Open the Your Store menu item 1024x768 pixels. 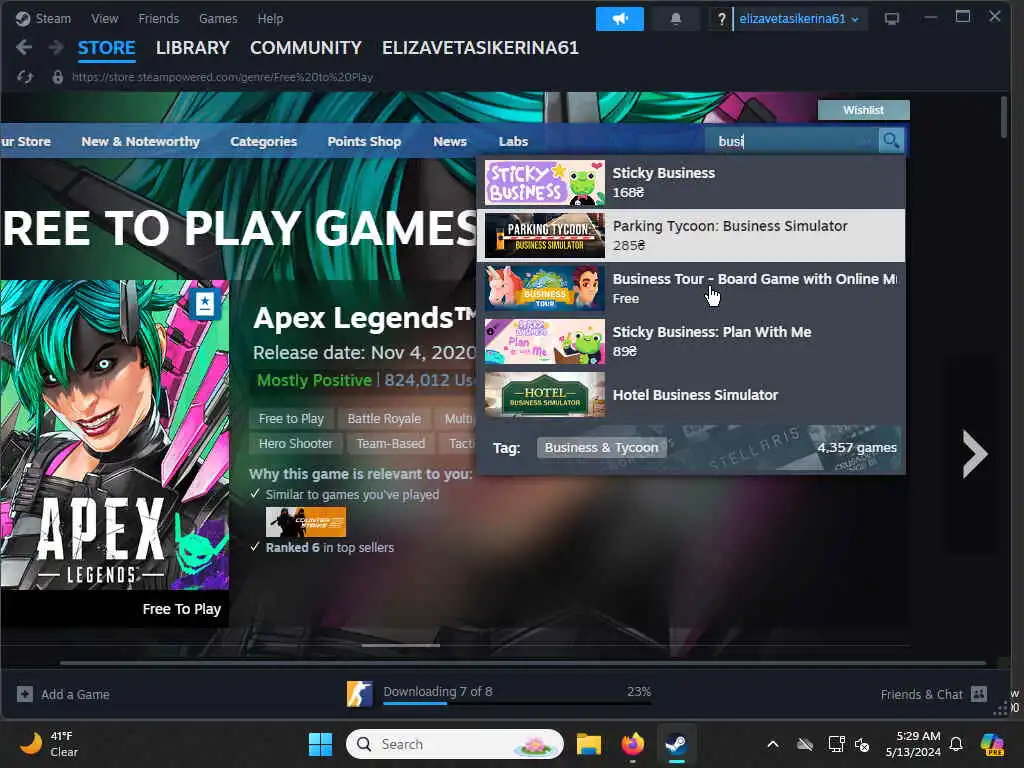(x=25, y=141)
